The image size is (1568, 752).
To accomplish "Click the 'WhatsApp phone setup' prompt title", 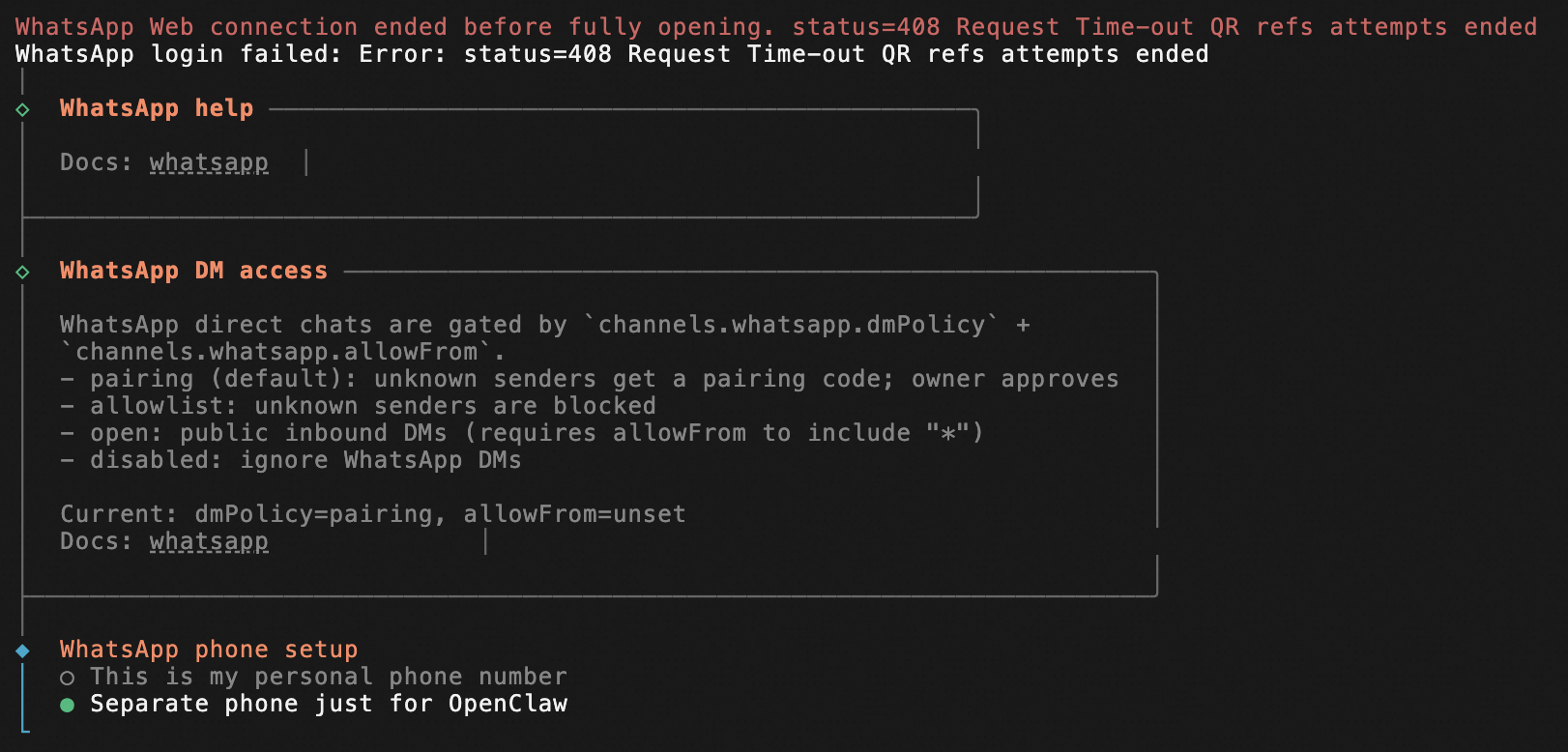I will [209, 650].
